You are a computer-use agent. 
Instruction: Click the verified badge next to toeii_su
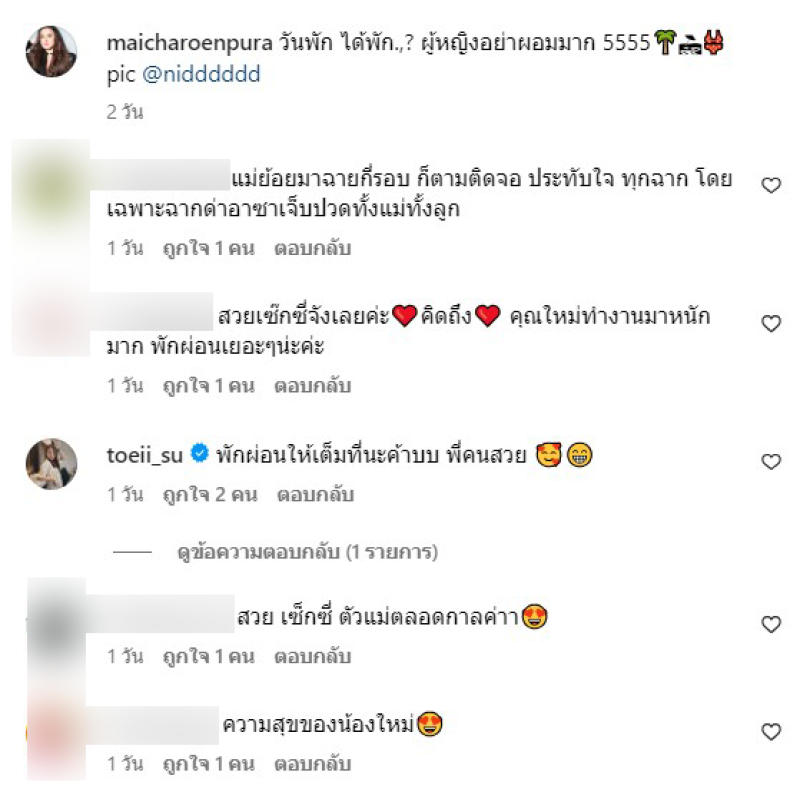point(199,454)
